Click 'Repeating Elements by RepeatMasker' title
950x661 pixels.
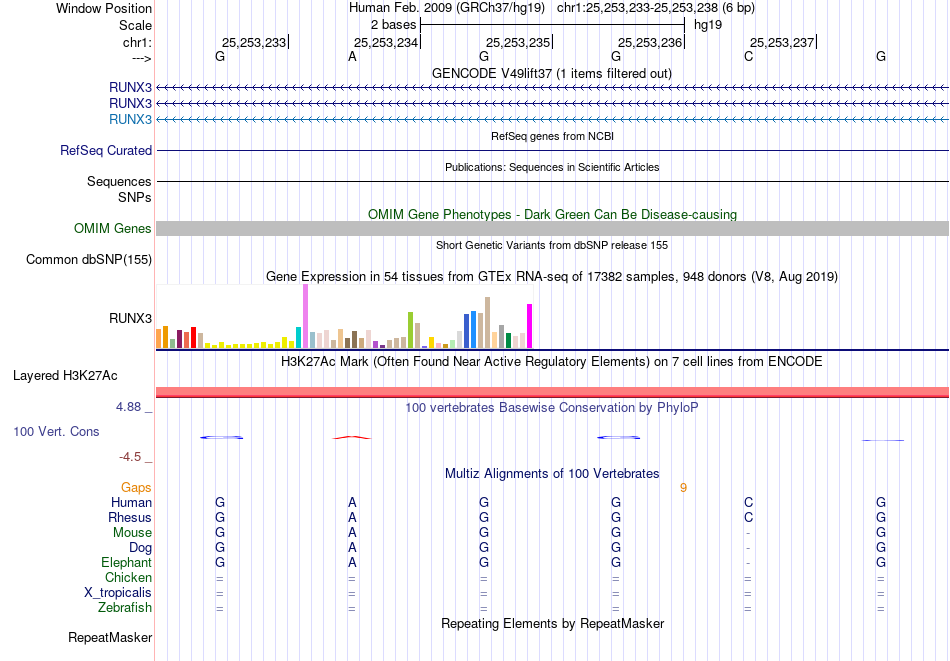click(552, 623)
